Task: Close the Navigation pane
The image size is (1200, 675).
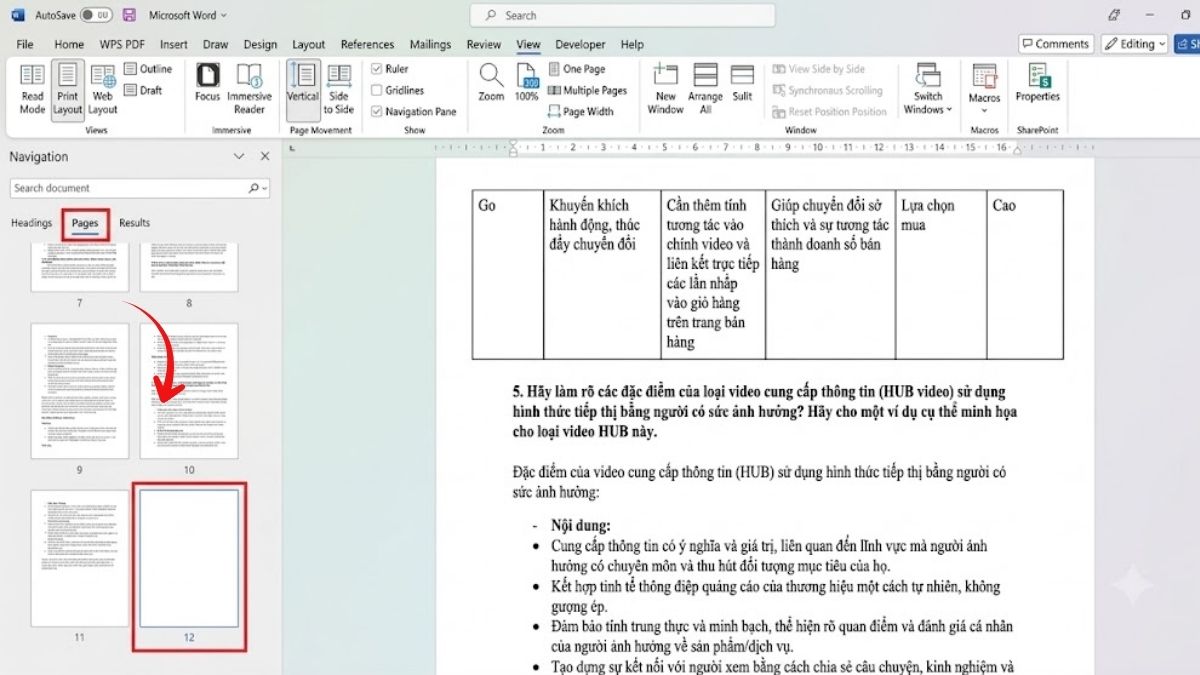Action: pos(265,156)
